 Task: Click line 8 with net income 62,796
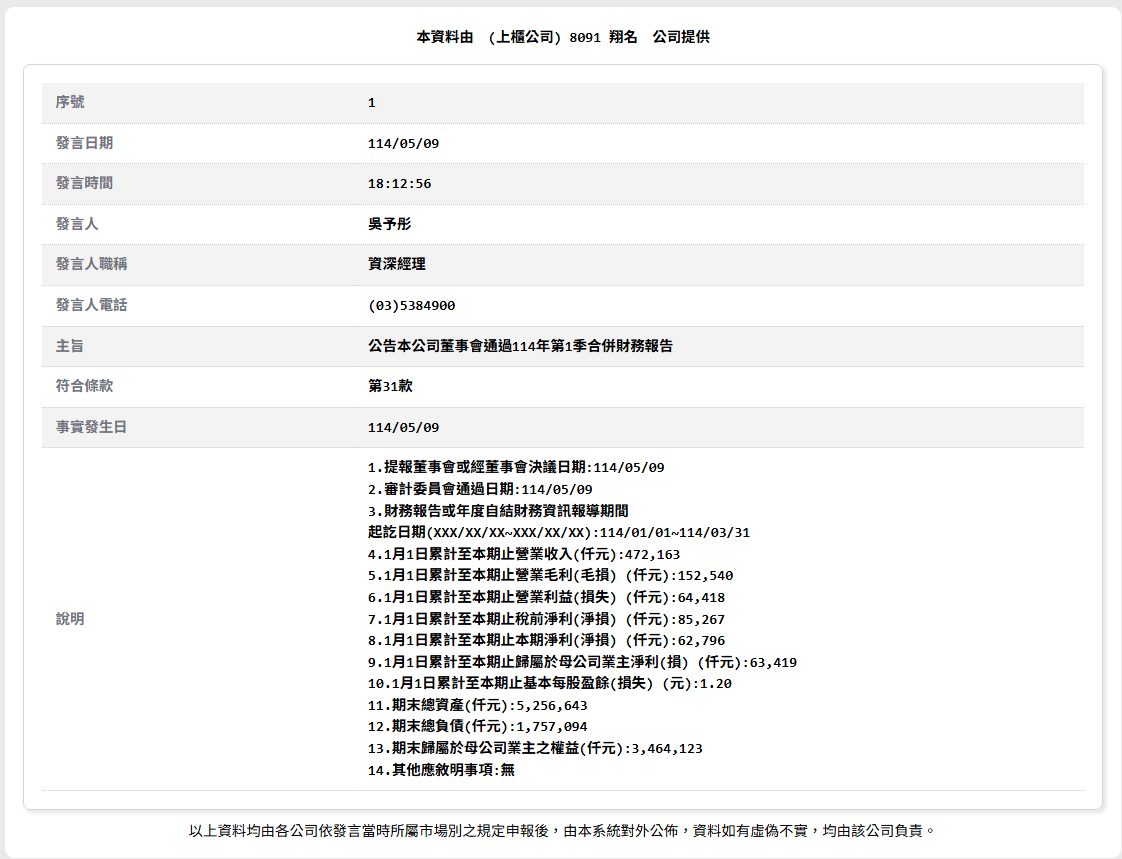pyautogui.click(x=546, y=641)
